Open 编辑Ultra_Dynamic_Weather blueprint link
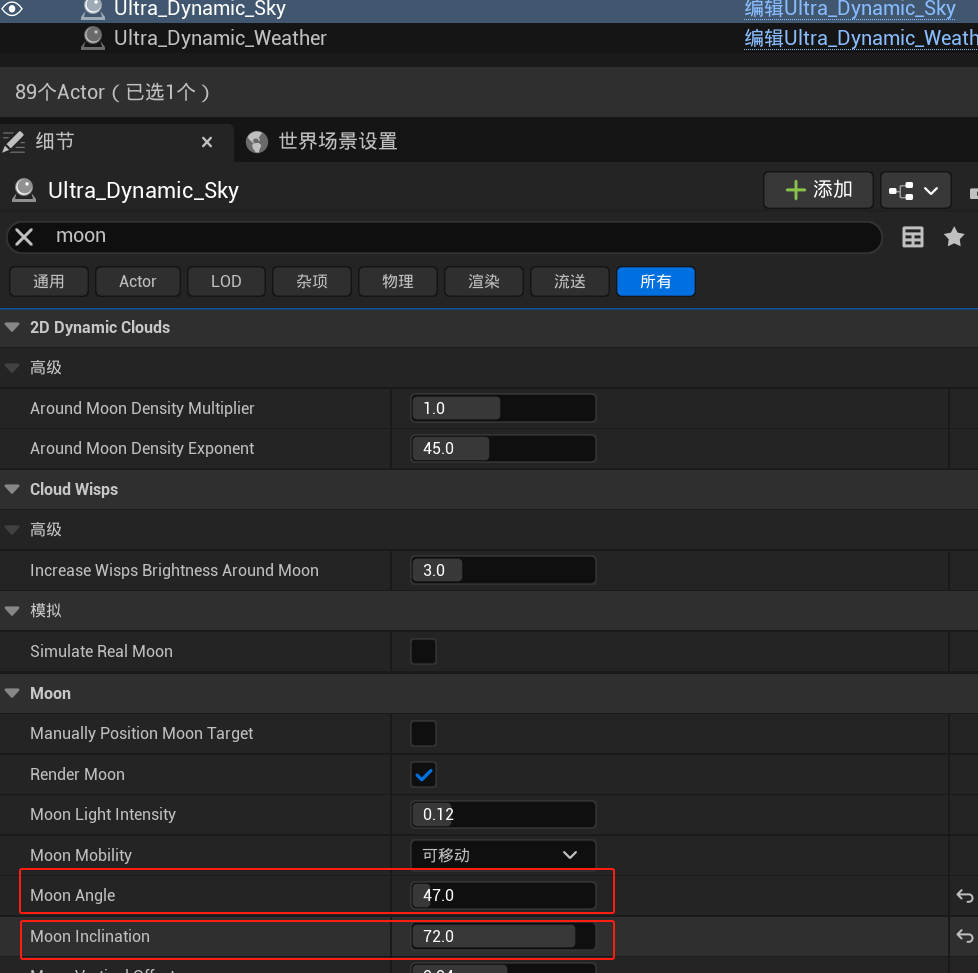Screen dimensions: 978x973 (x=861, y=38)
